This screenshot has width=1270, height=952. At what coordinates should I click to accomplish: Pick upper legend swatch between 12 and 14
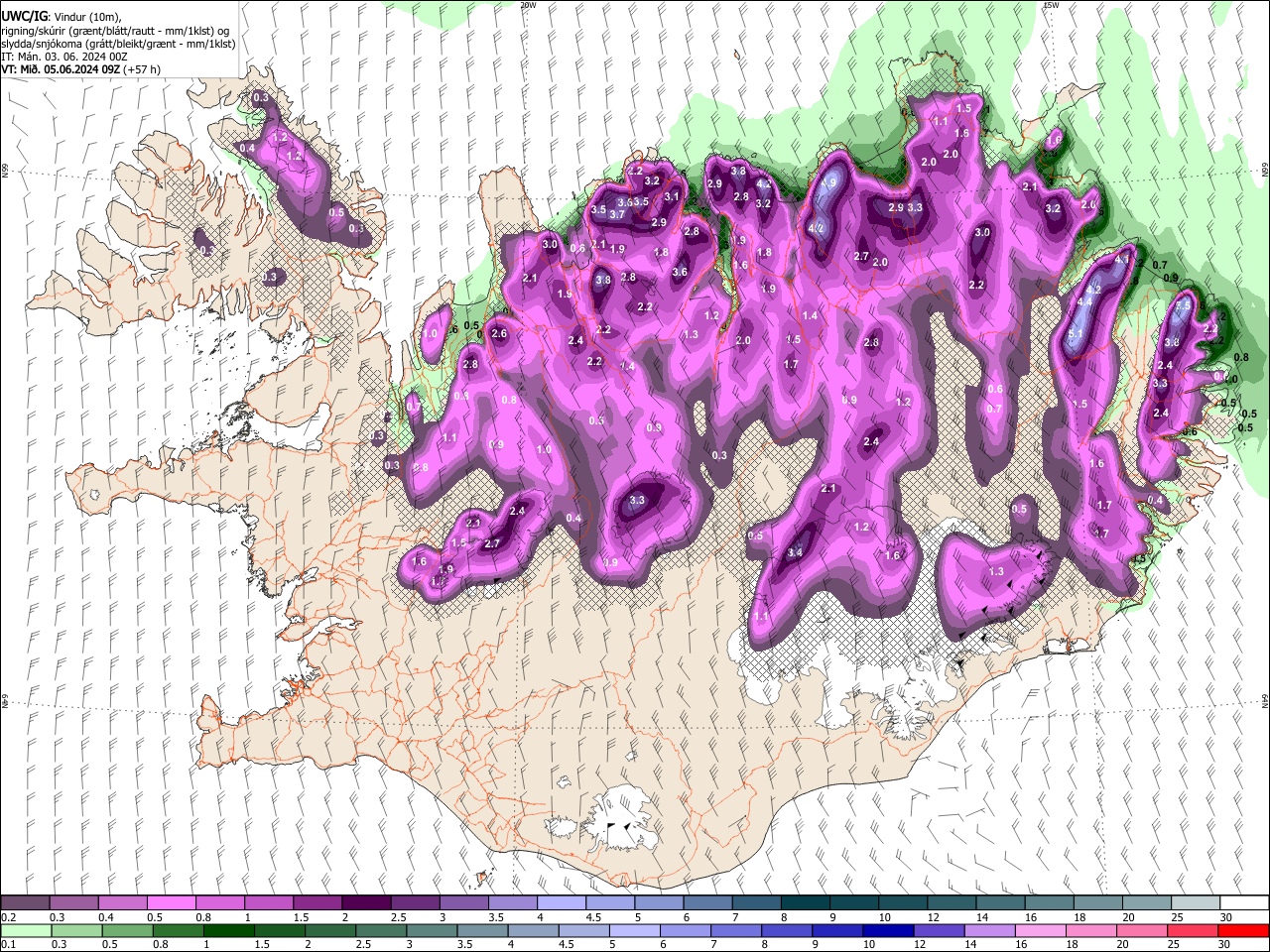coord(951,903)
